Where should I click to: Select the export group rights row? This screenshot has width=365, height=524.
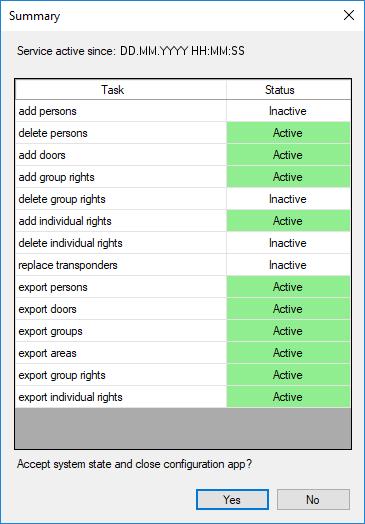pyautogui.click(x=183, y=375)
